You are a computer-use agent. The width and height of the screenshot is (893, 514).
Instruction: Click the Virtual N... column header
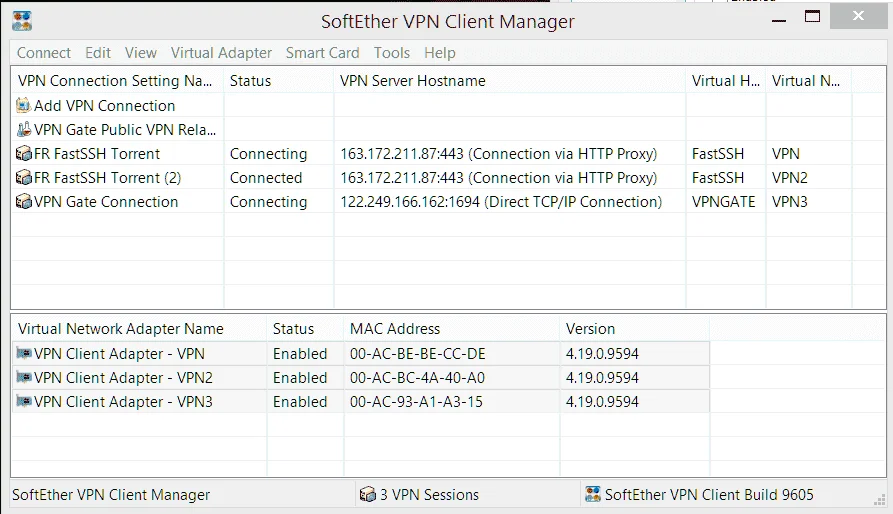(809, 81)
